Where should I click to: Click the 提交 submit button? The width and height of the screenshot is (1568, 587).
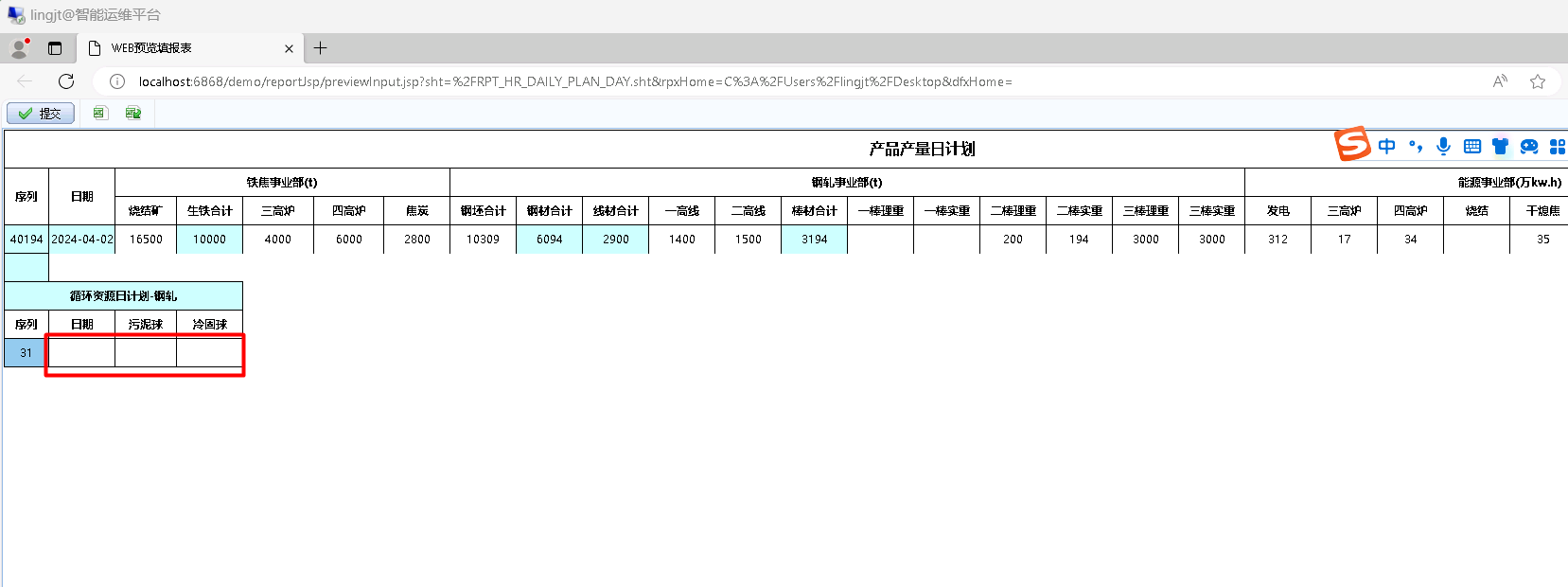click(41, 114)
